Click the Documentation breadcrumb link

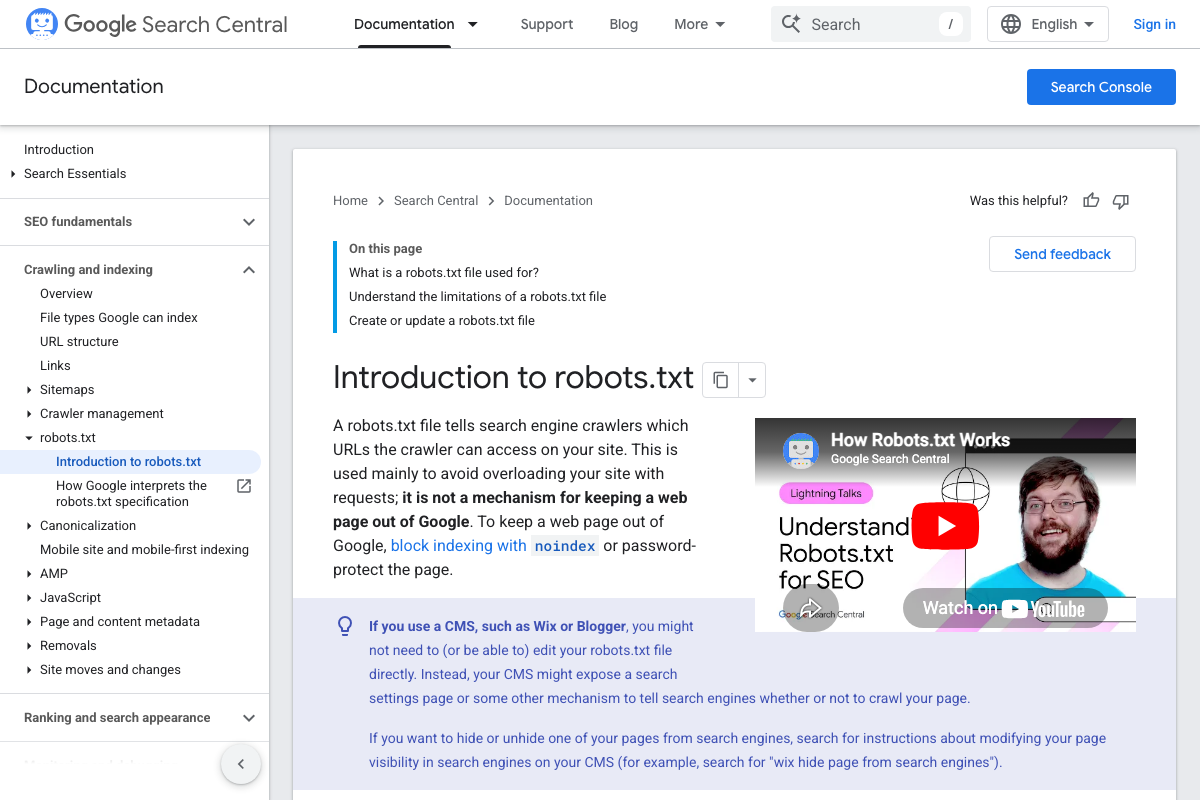[548, 201]
